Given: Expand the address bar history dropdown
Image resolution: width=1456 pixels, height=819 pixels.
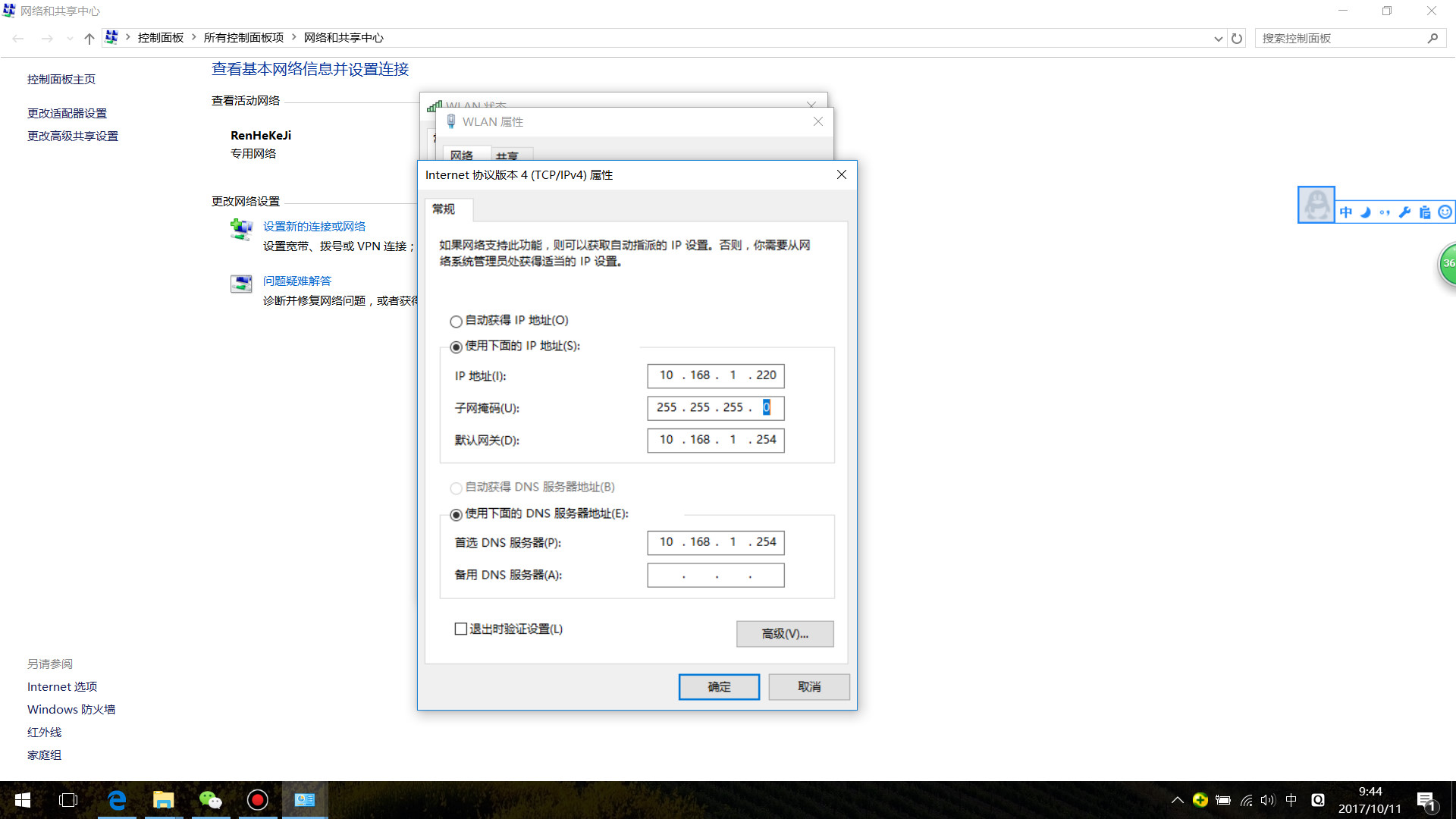Looking at the screenshot, I should 1218,38.
